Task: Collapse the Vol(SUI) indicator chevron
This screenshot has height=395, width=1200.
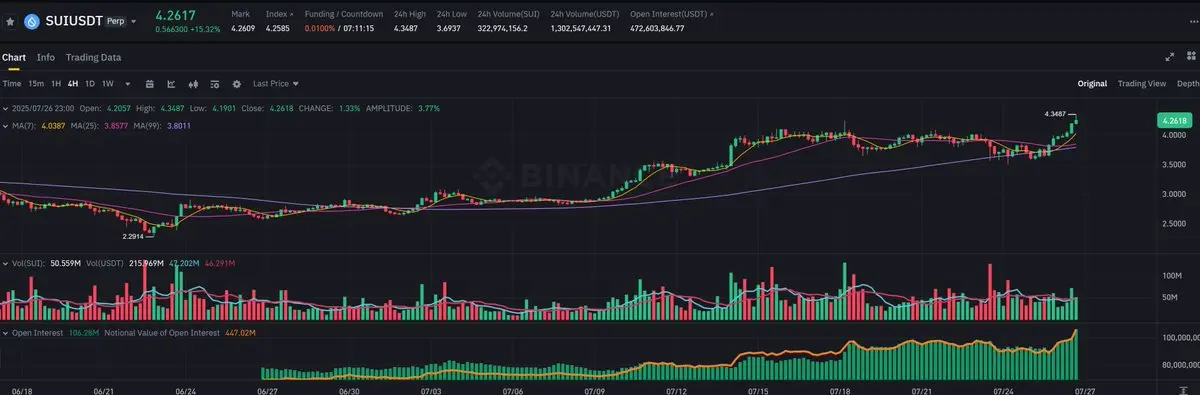Action: (x=4, y=263)
